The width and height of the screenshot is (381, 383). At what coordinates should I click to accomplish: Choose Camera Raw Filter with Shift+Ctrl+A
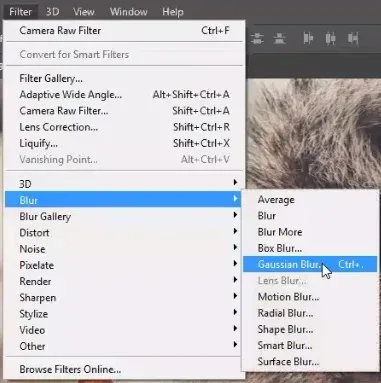tap(125, 111)
